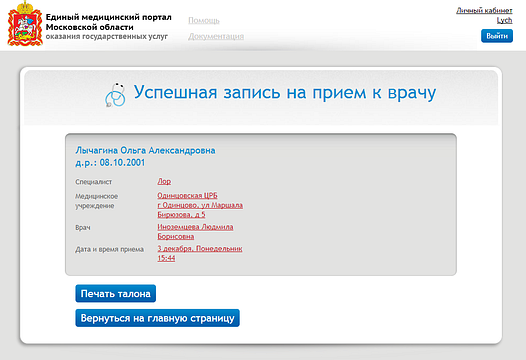Open doctor Иноземцева Людмила Борисовна link
Viewport: 526px width, 360px height.
195,232
